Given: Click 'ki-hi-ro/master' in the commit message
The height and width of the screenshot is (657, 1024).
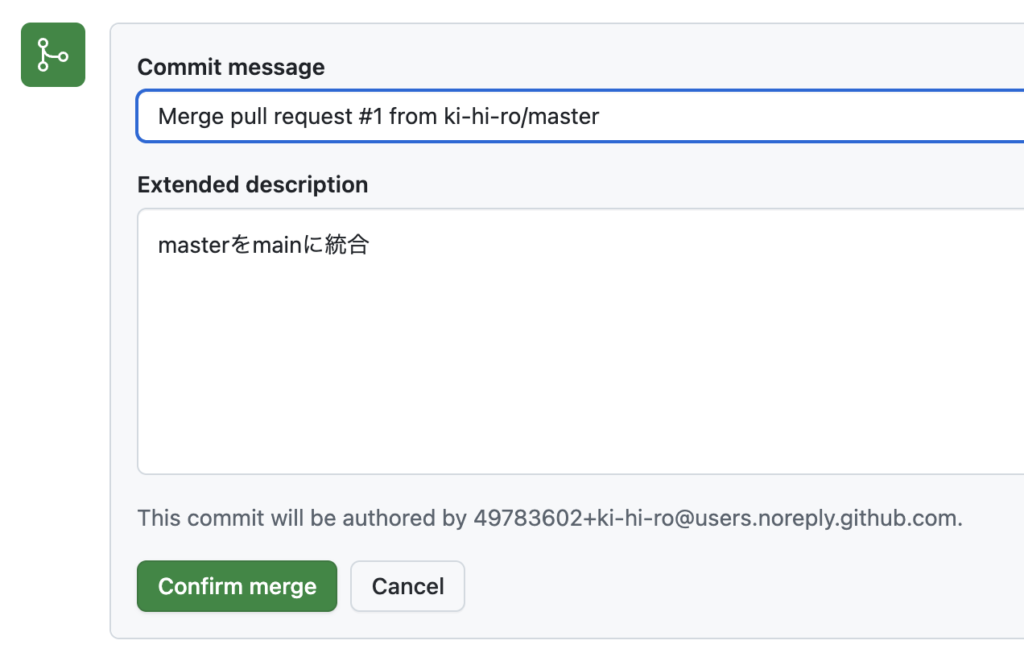Looking at the screenshot, I should click(521, 116).
